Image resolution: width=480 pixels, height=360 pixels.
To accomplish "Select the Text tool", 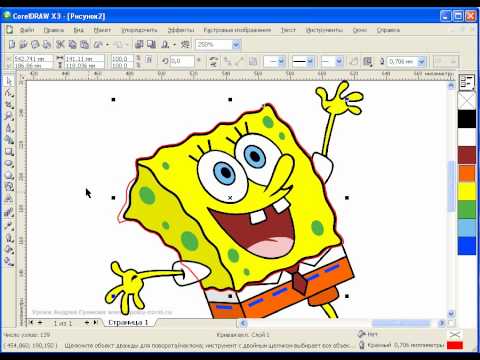I will tap(9, 199).
